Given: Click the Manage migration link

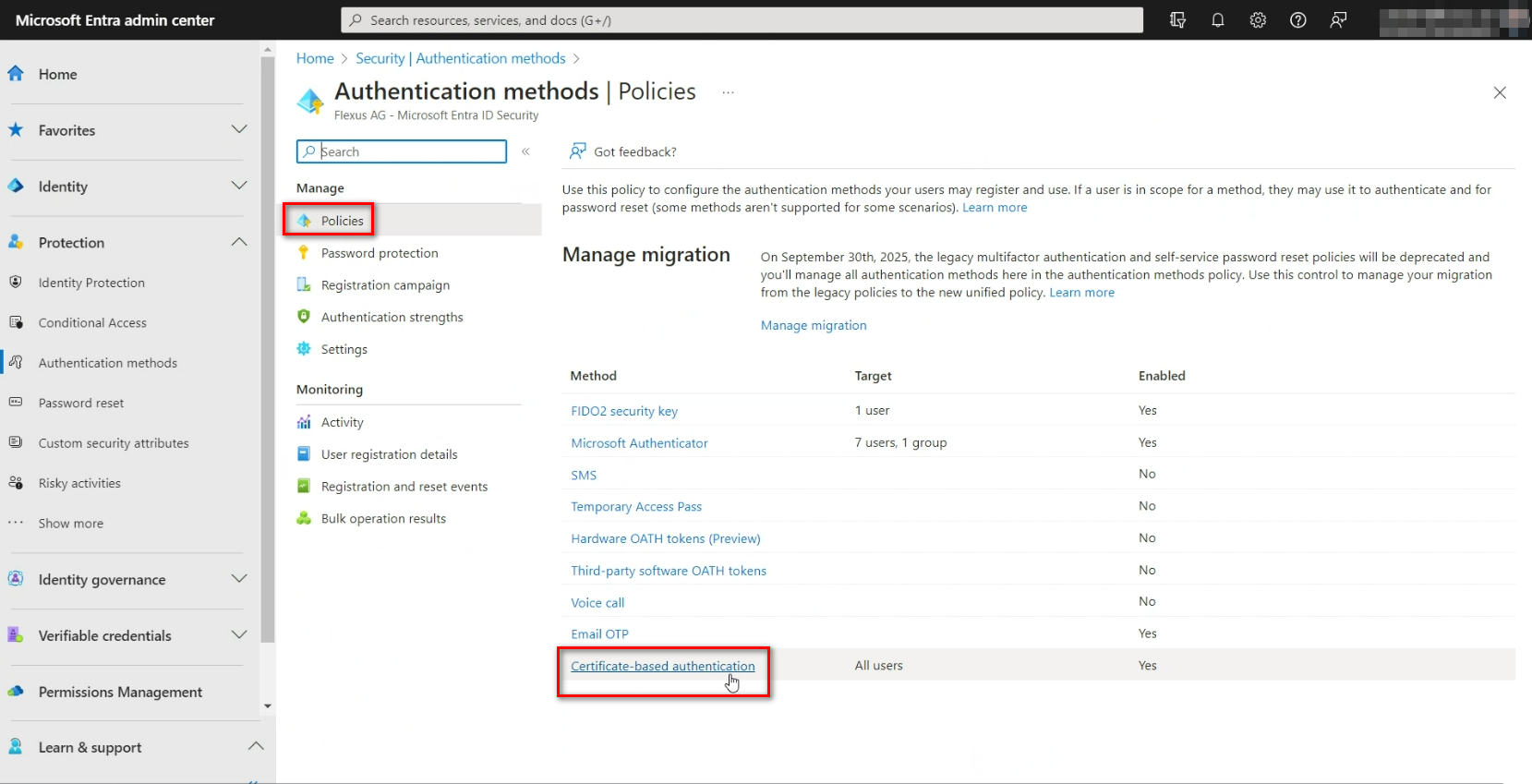Looking at the screenshot, I should coord(814,325).
